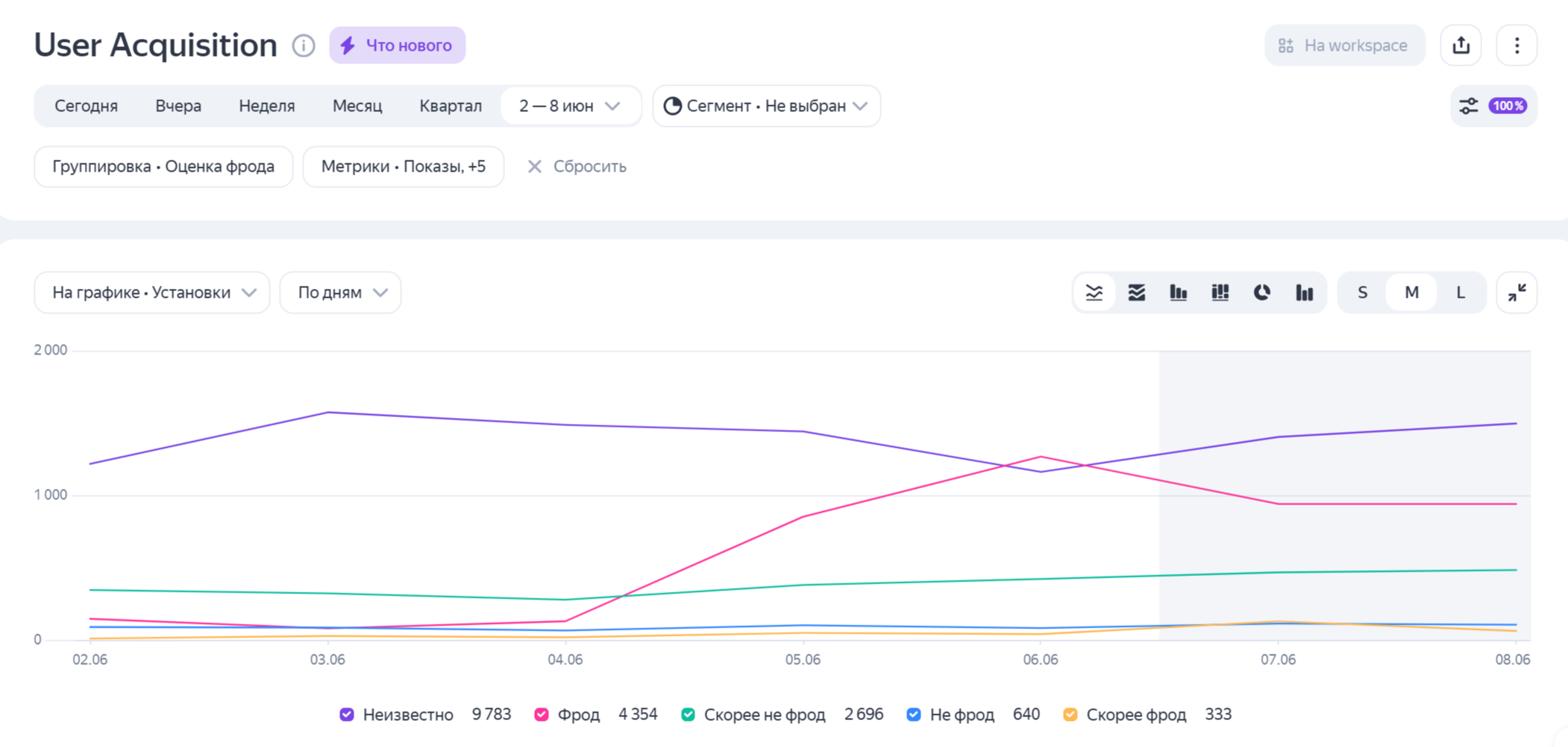
Task: Switch to the Квартал period tab
Action: (450, 106)
